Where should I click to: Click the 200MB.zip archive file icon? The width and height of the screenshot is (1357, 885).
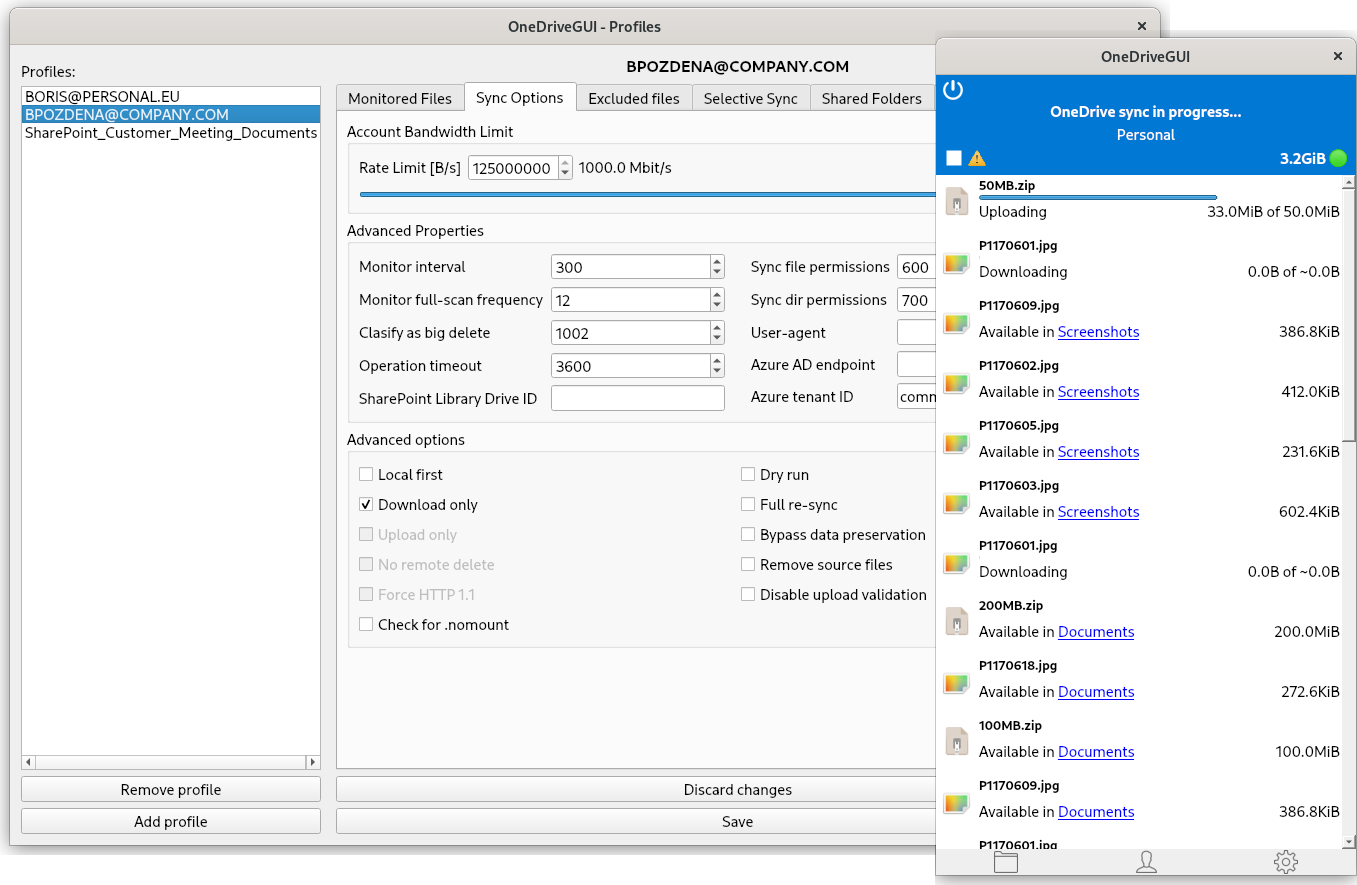click(958, 621)
